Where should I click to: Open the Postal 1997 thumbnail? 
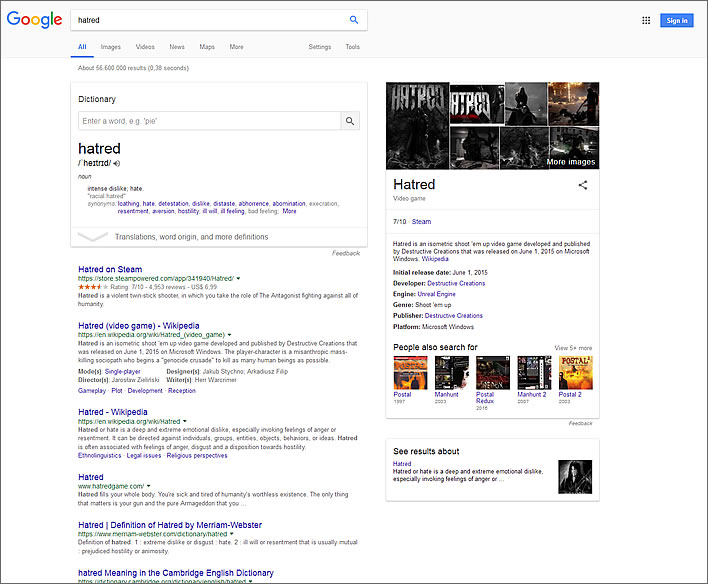pyautogui.click(x=410, y=373)
